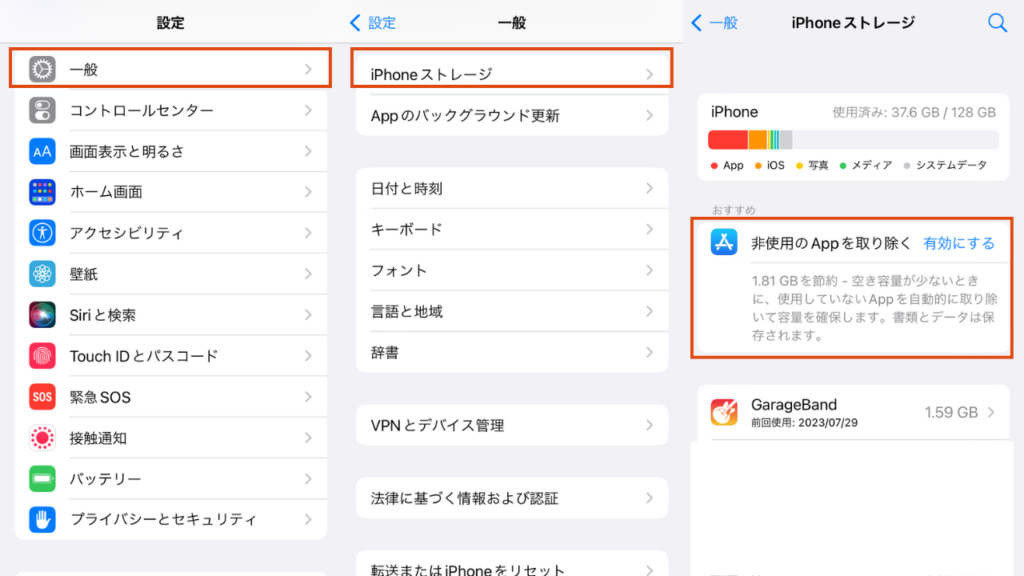Tap the App Store icon in recommendation
The height and width of the screenshot is (576, 1024).
[x=724, y=242]
